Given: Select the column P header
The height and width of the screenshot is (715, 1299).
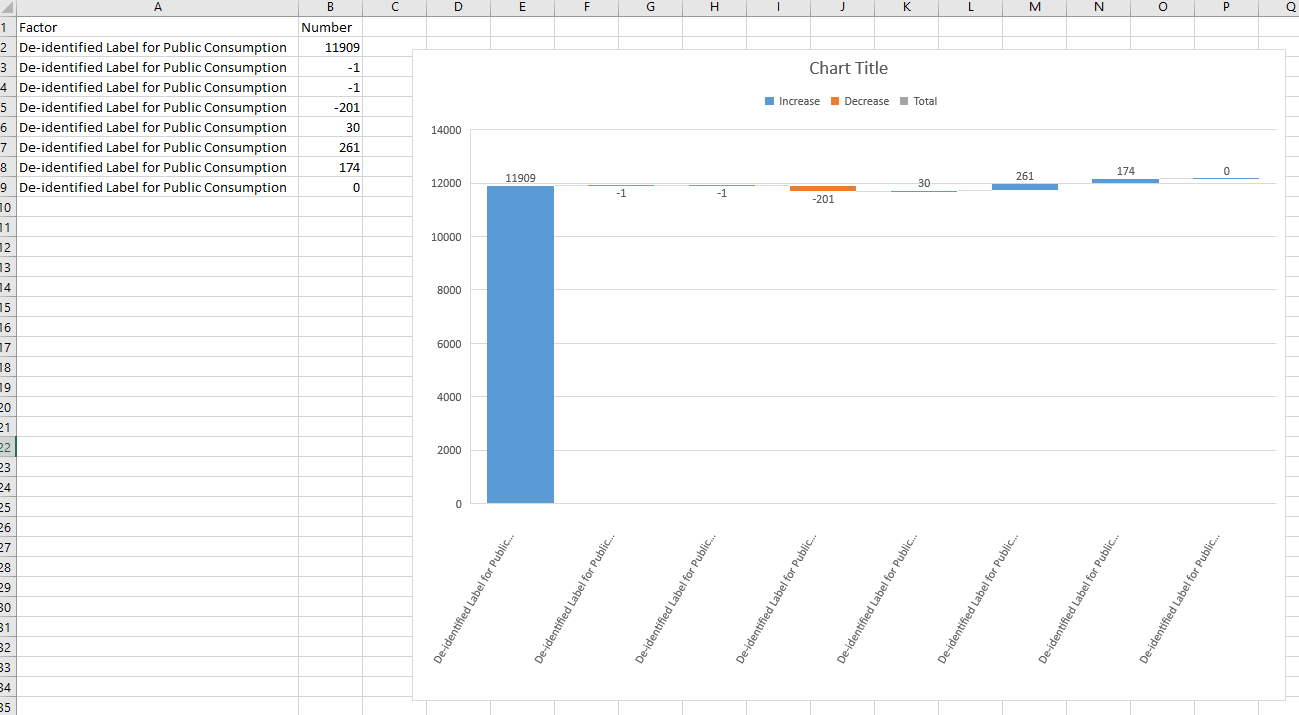Looking at the screenshot, I should click(1226, 8).
